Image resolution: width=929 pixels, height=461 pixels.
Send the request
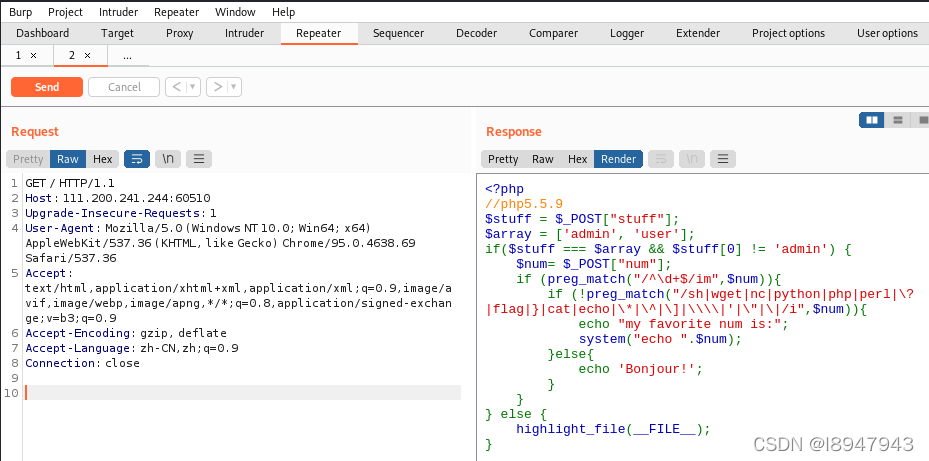47,87
